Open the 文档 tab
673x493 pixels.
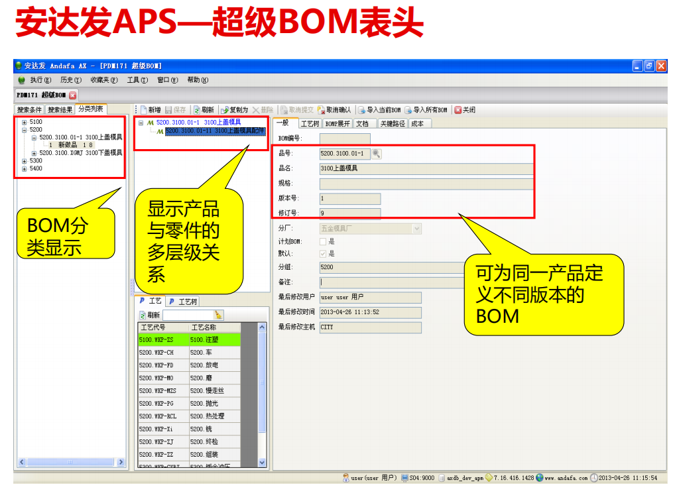[363, 124]
